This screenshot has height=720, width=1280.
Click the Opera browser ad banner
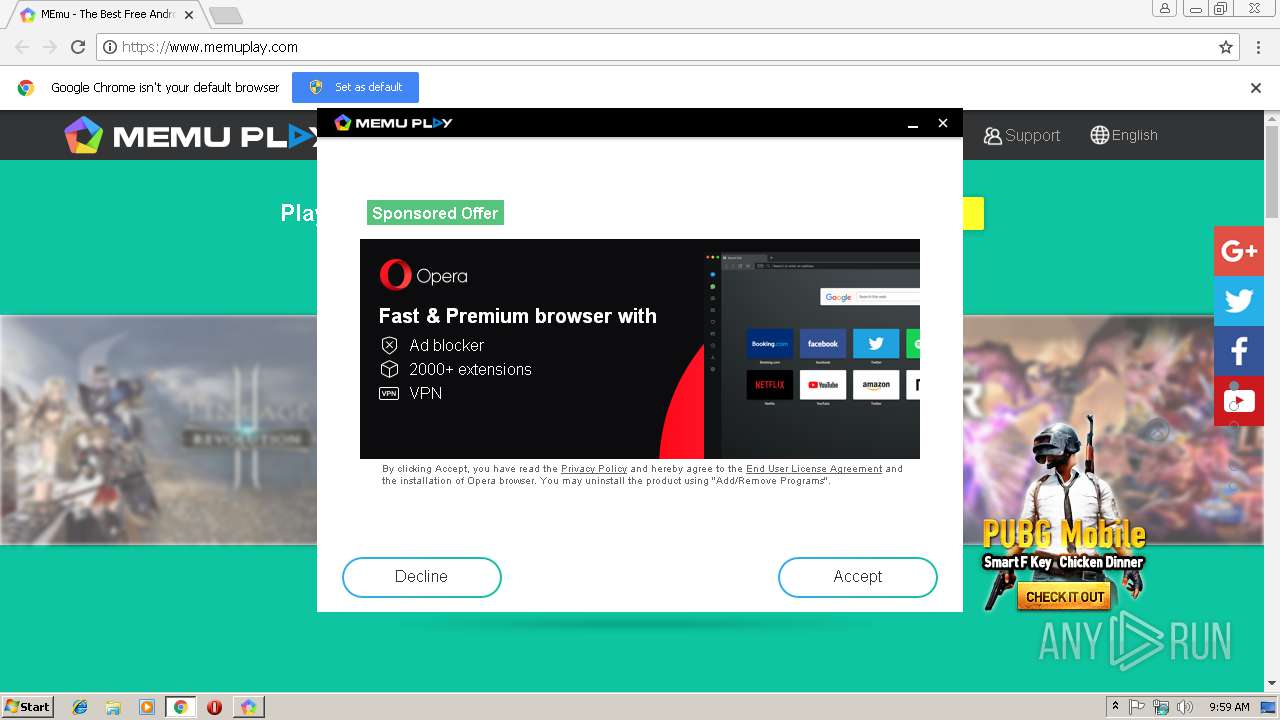(640, 349)
